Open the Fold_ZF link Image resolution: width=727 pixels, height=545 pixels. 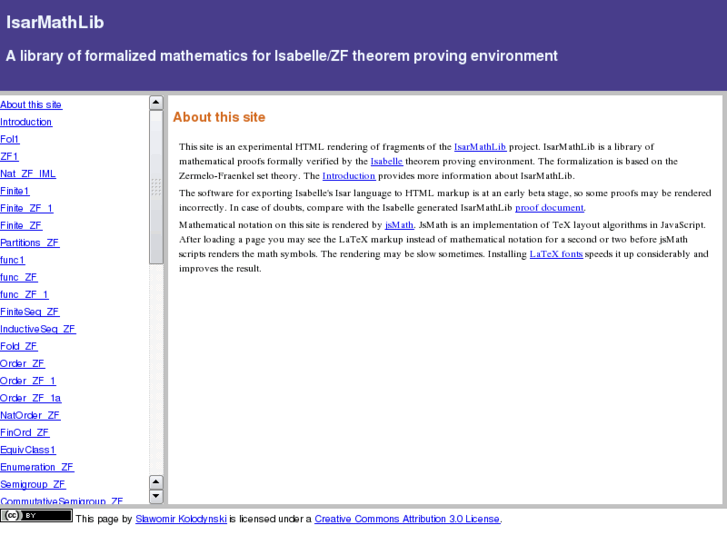(x=19, y=346)
